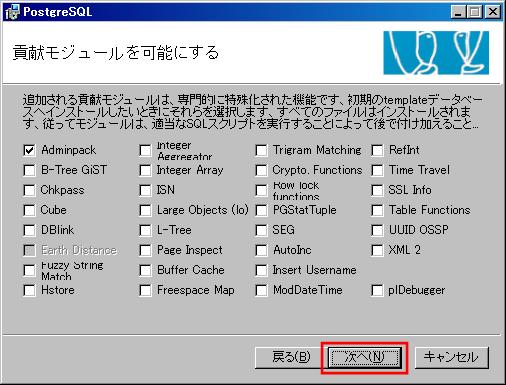Viewport: 506px width, 385px height.
Task: Maximize the PostgreSQL installer window
Action: tap(474, 12)
